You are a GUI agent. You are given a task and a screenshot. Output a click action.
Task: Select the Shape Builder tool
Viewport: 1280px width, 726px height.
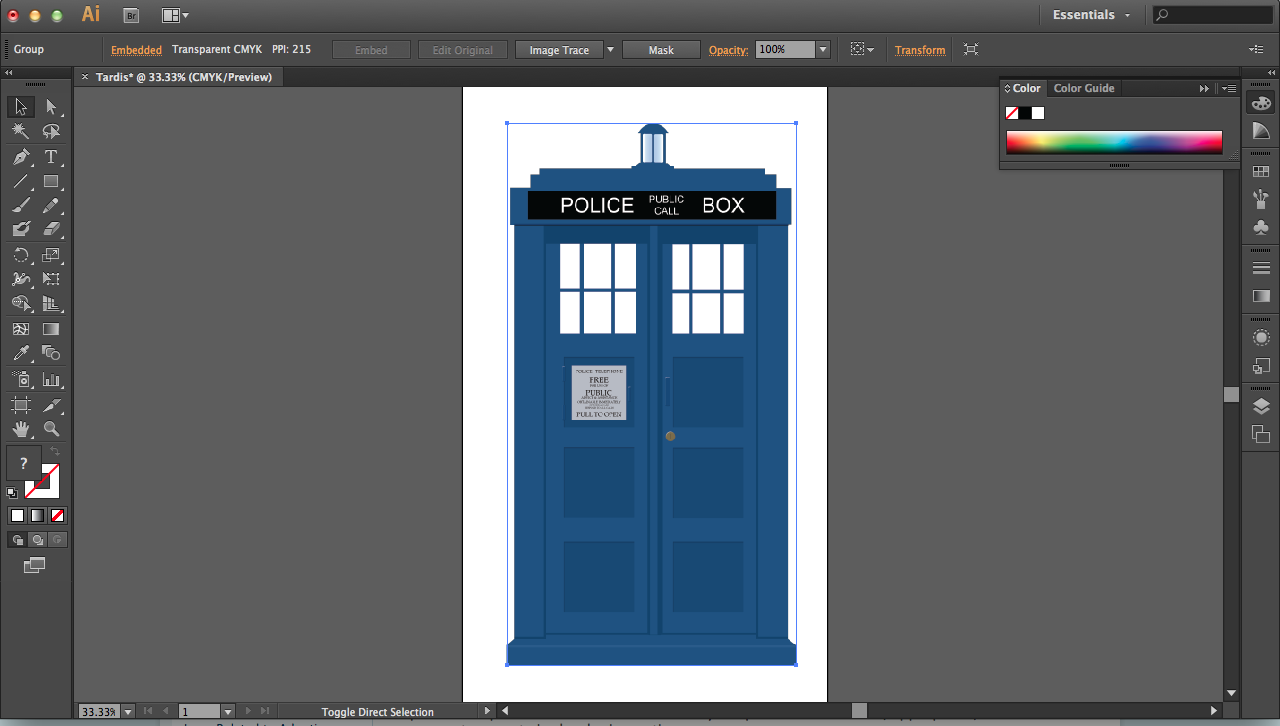[x=21, y=304]
